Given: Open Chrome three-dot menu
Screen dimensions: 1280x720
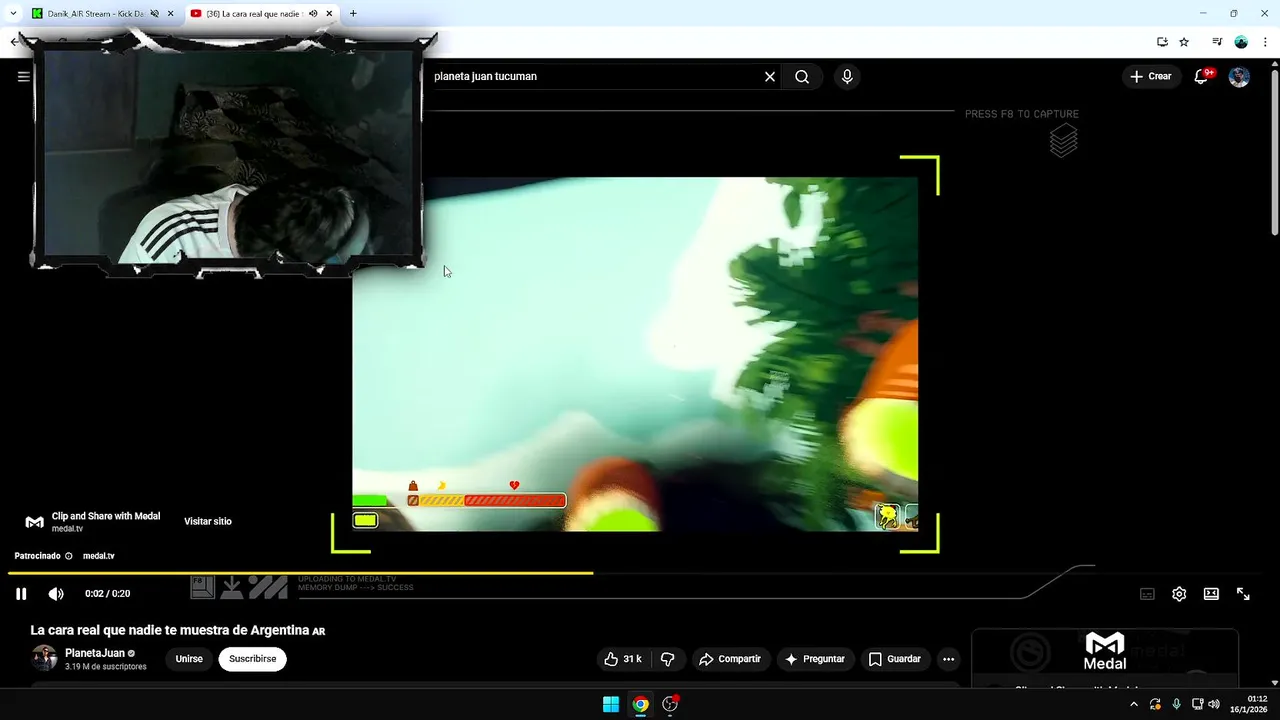Looking at the screenshot, I should pyautogui.click(x=1265, y=42).
